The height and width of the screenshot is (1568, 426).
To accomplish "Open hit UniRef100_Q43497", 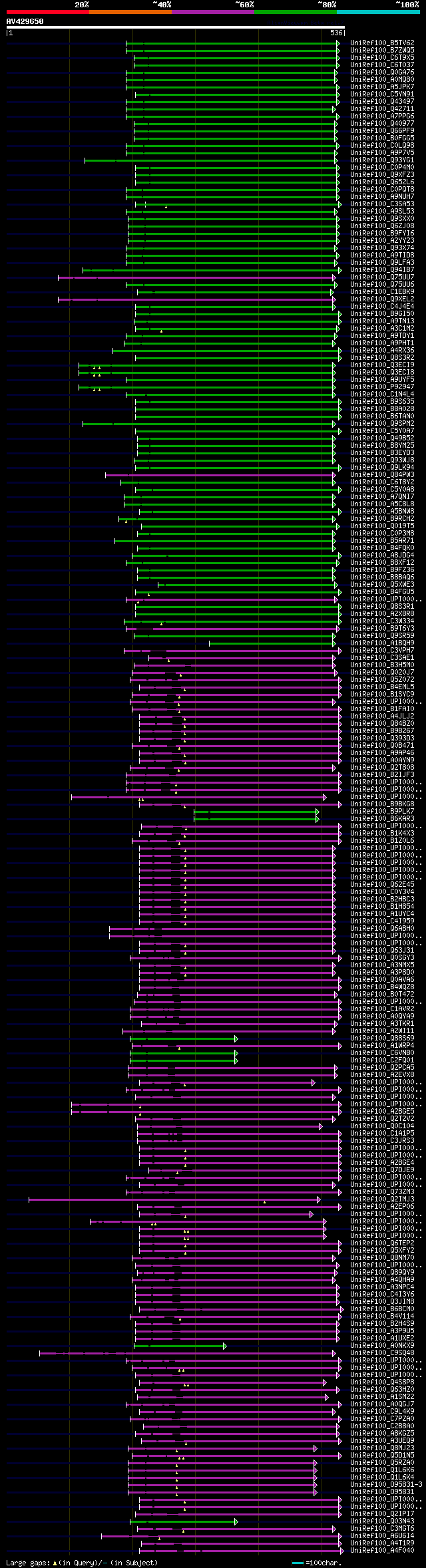I will [x=382, y=102].
